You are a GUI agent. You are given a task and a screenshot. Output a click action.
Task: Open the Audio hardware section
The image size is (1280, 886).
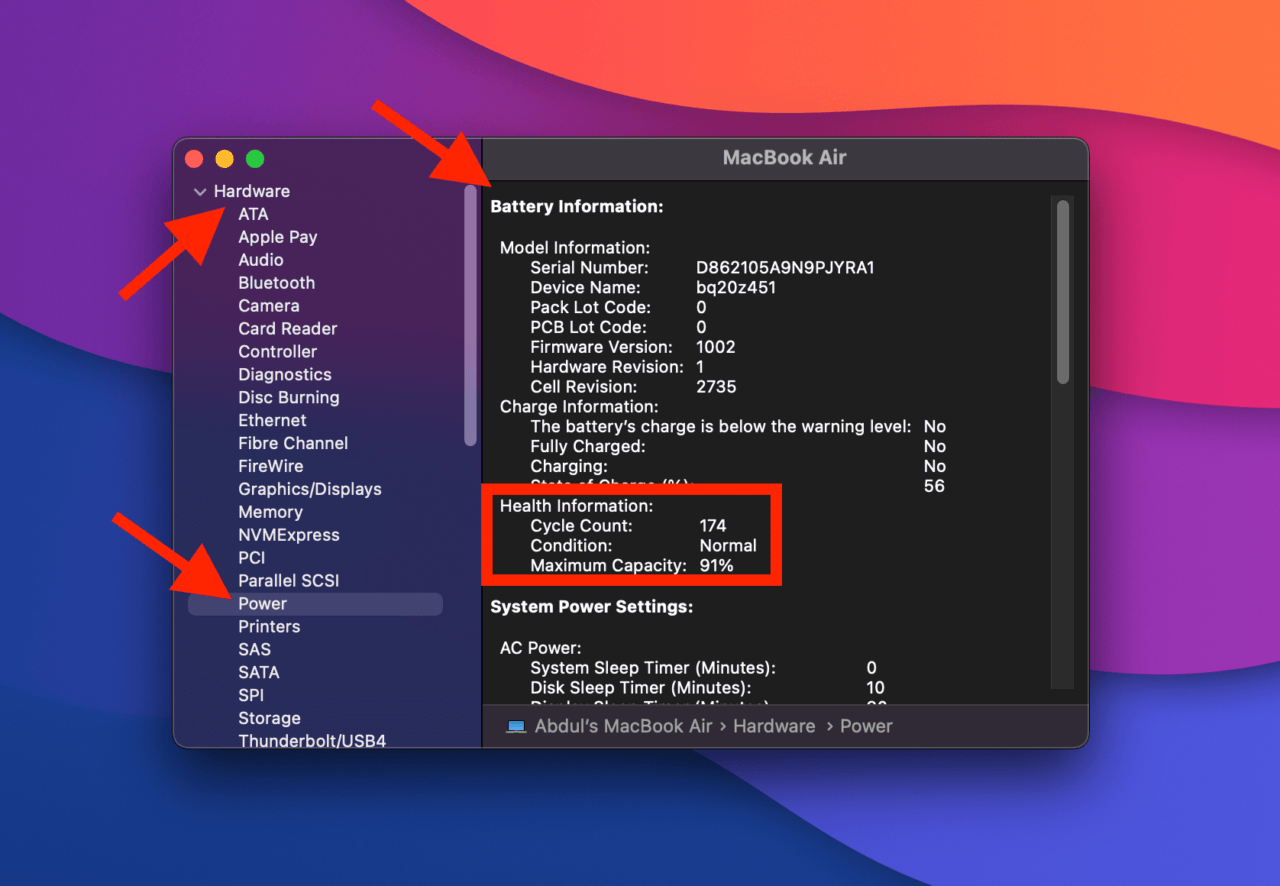(x=260, y=259)
